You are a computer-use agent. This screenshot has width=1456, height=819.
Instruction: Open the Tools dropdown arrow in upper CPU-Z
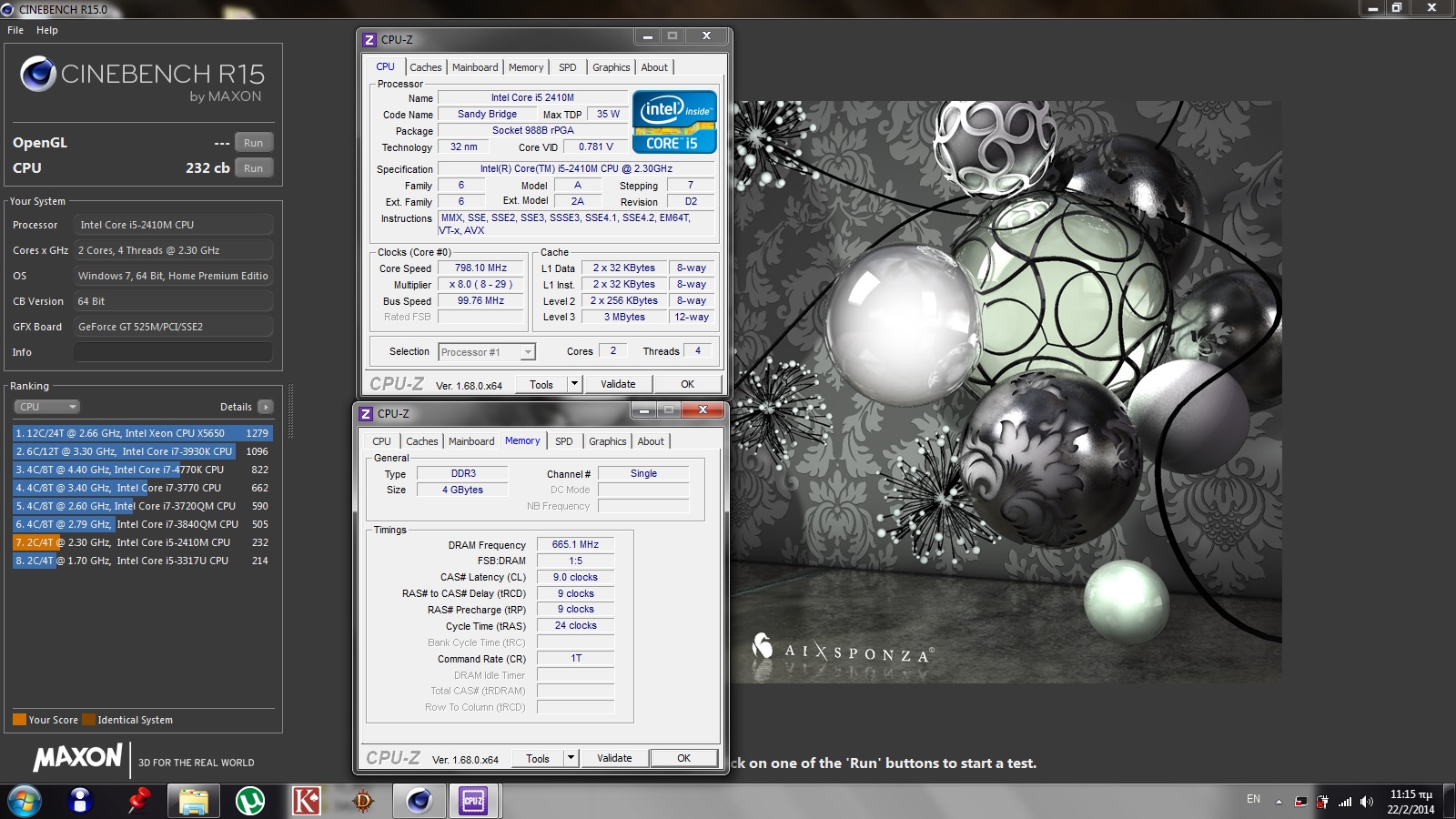574,384
